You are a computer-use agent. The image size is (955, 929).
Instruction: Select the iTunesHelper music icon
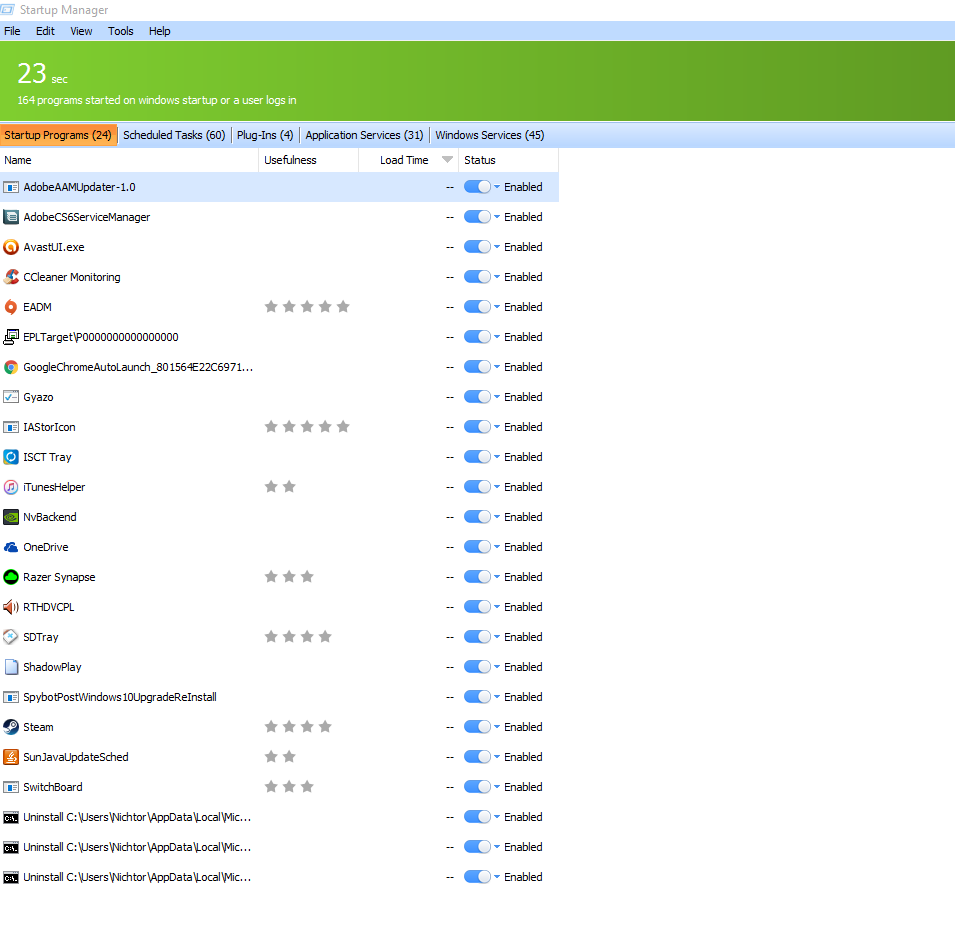[11, 487]
